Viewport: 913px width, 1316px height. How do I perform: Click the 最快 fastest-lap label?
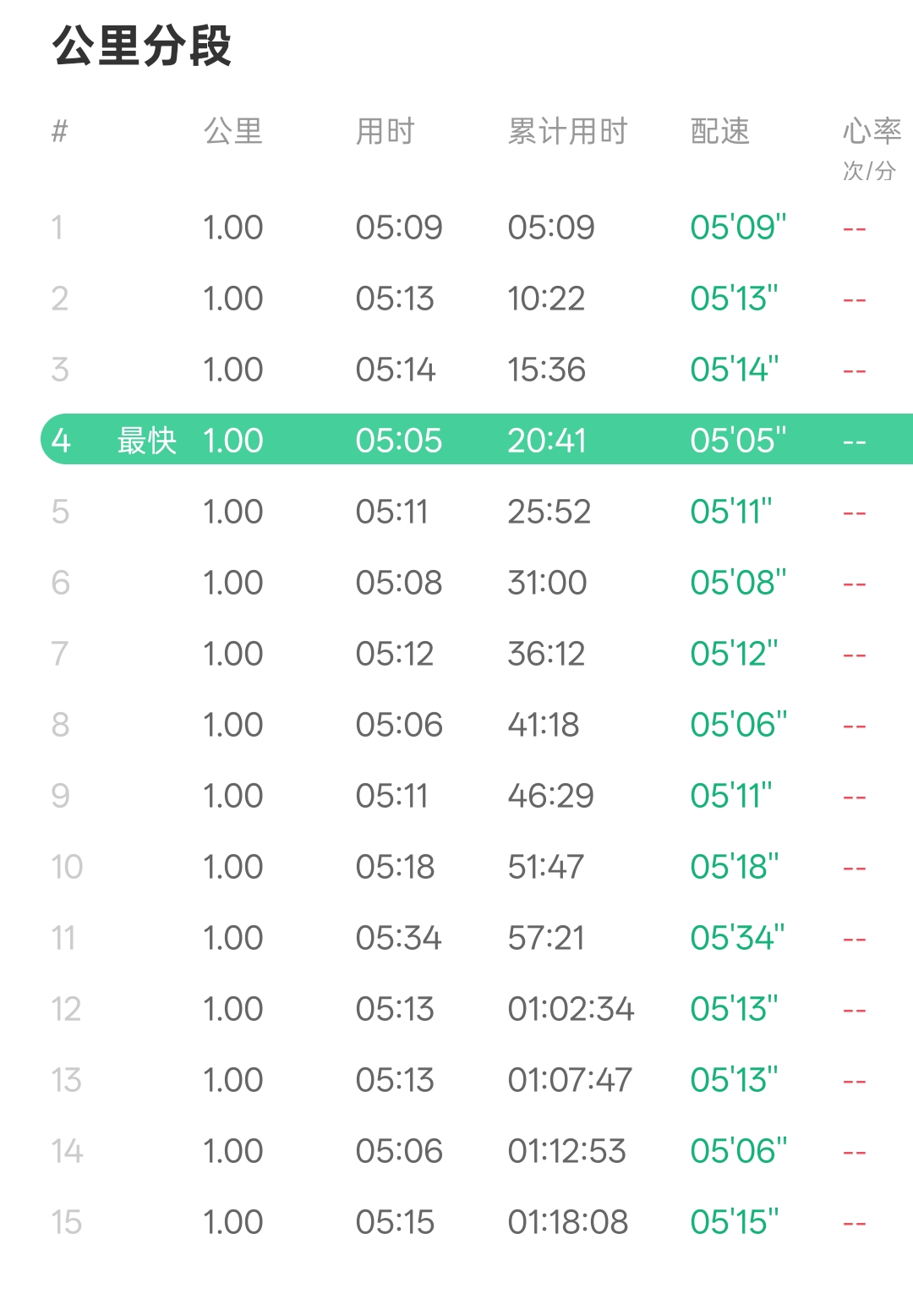146,441
